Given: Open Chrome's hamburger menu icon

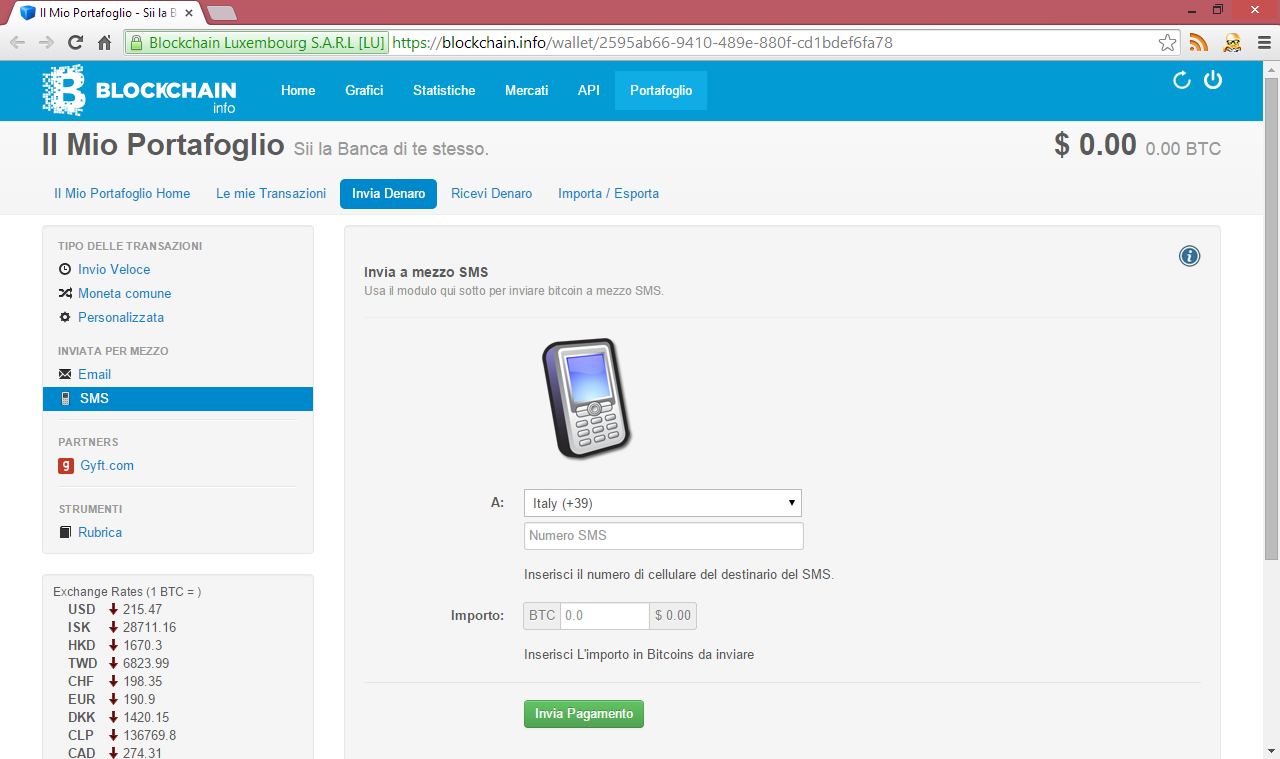Looking at the screenshot, I should coord(1264,43).
